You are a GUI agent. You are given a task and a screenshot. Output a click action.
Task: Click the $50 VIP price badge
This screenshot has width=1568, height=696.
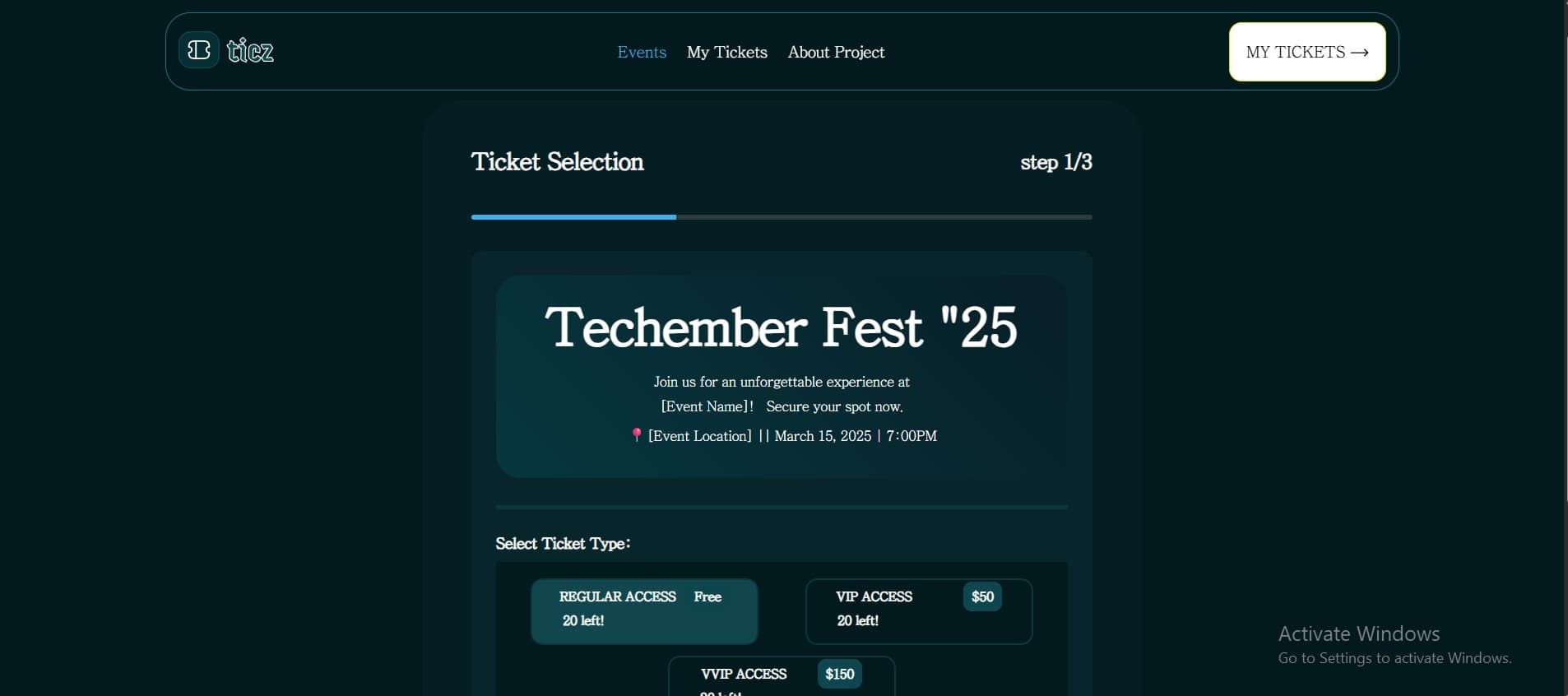(x=983, y=596)
